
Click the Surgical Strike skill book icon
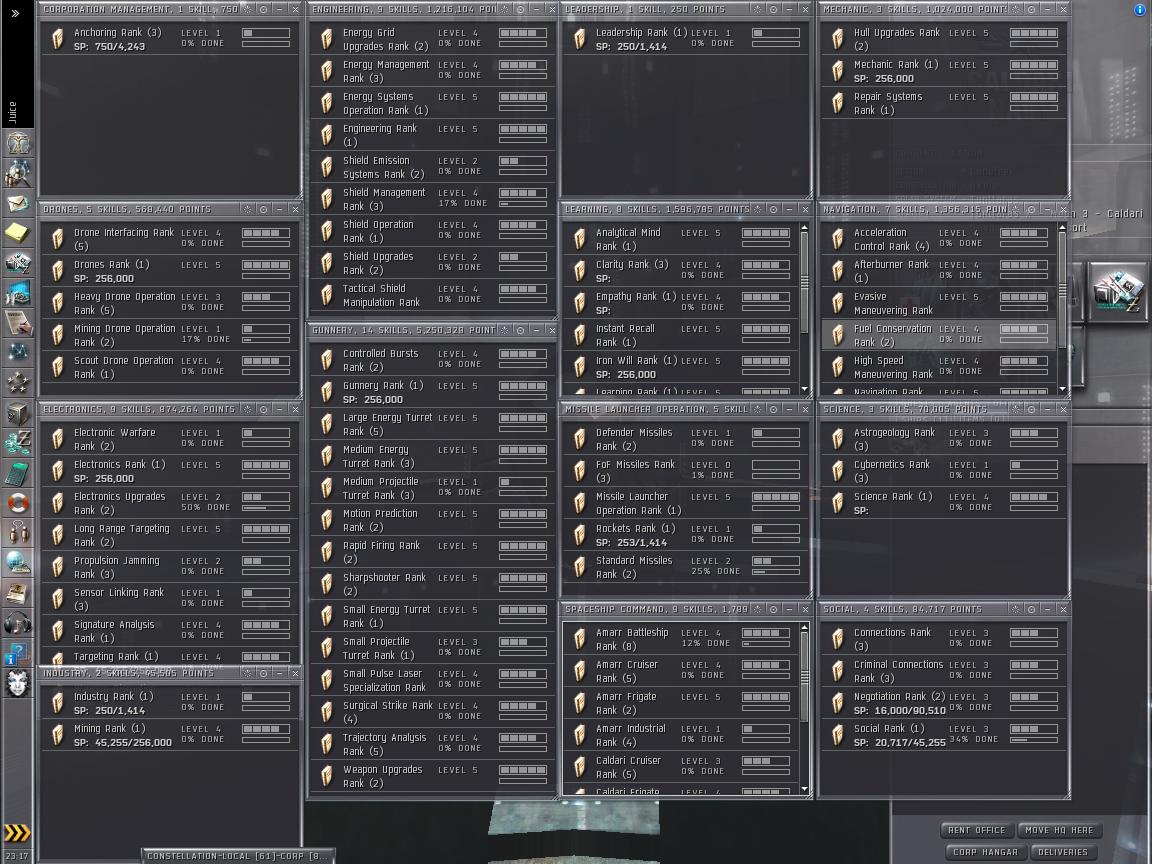pyautogui.click(x=327, y=712)
